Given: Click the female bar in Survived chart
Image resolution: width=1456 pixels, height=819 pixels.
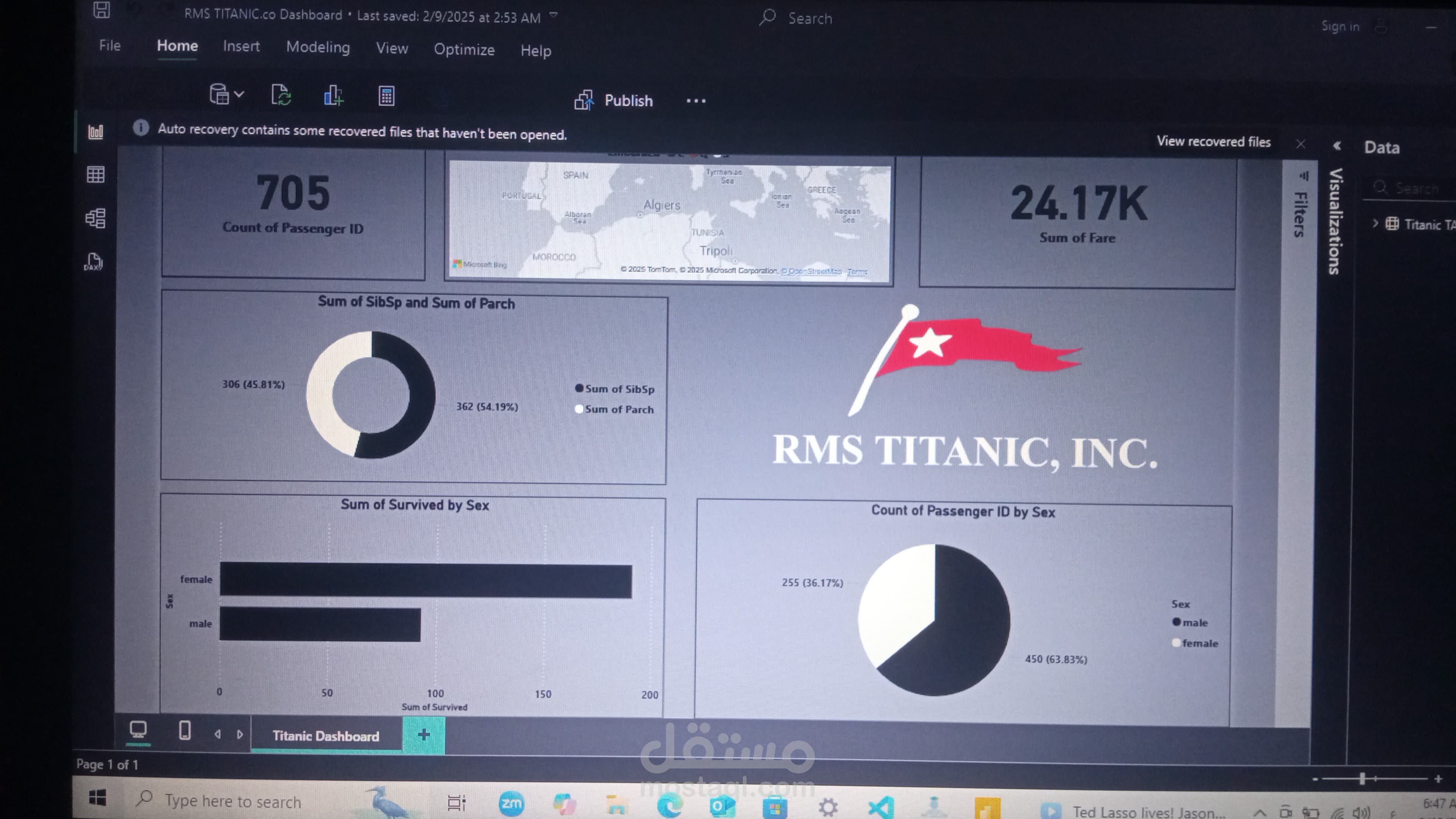Looking at the screenshot, I should (x=425, y=580).
